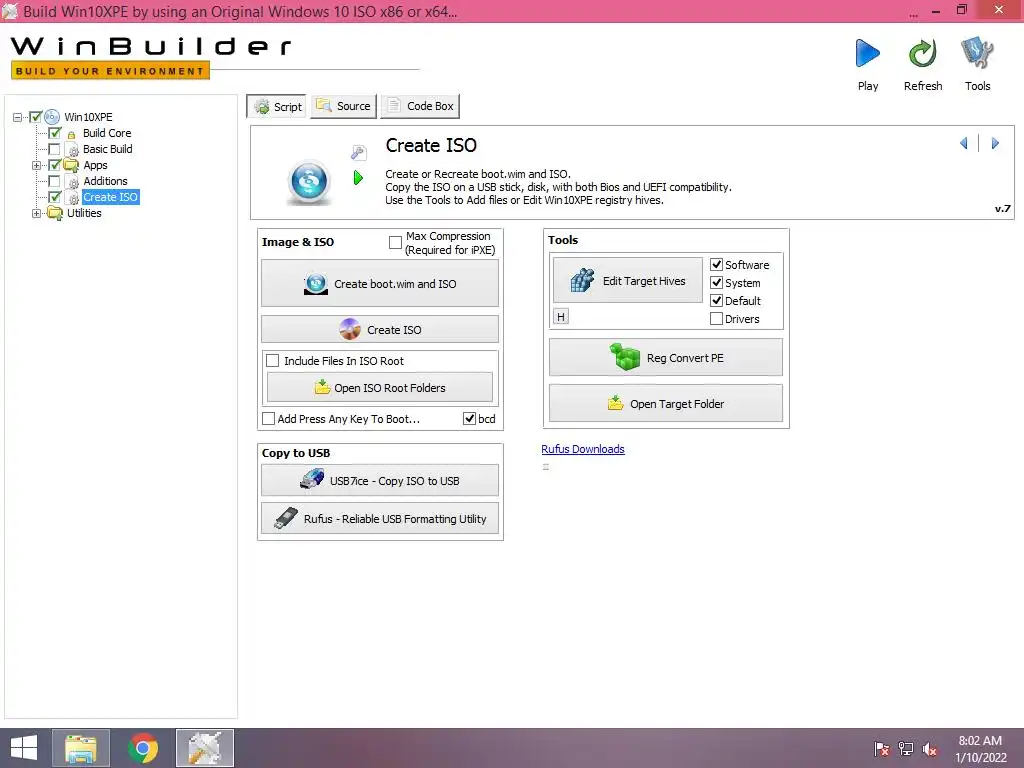
Task: Enable the Basic Build checkbox
Action: pos(54,149)
